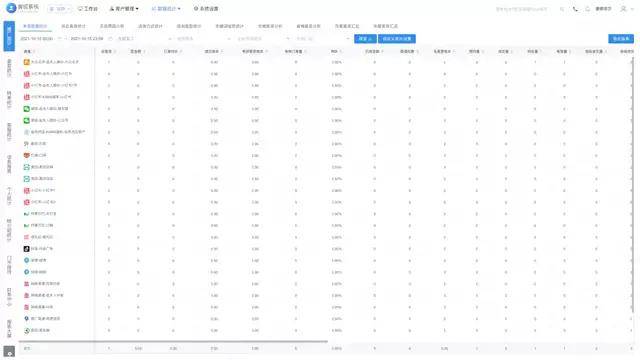
Task: Select the first underlined statistics tab
Action: click(35, 26)
